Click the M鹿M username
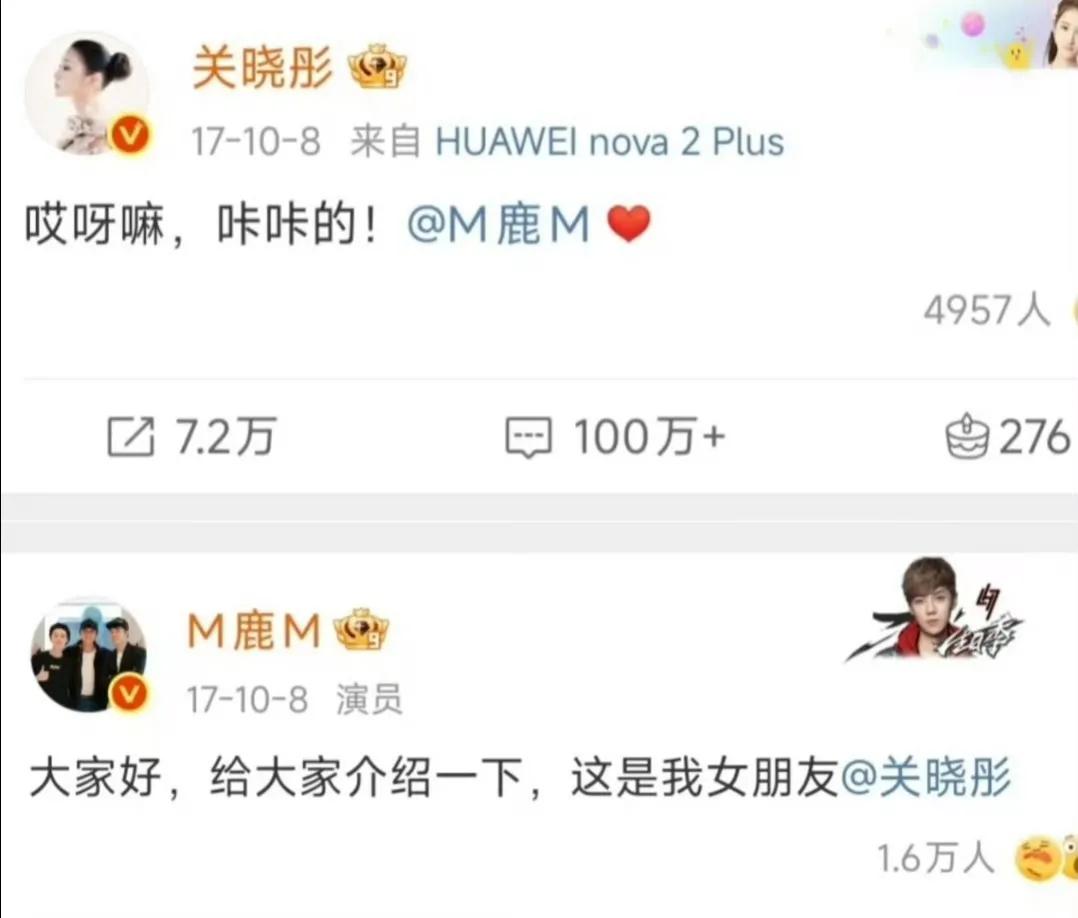This screenshot has width=1078, height=918. 254,631
